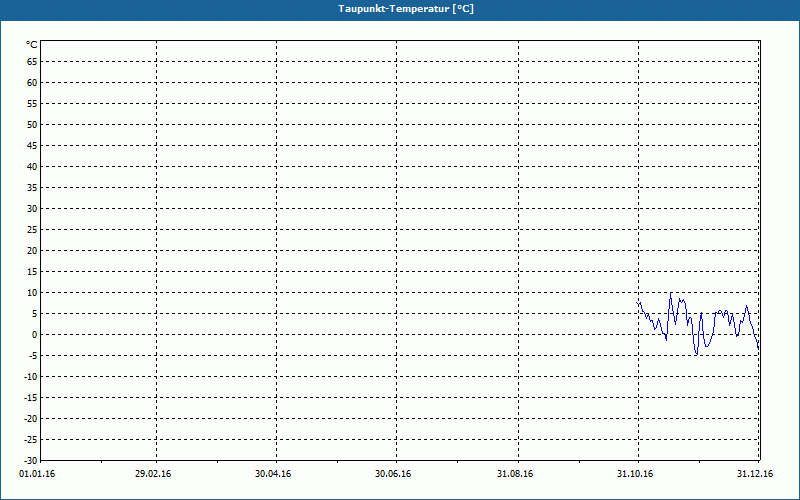Select the 20 y-axis tick label
This screenshot has width=800, height=500.
(x=31, y=251)
